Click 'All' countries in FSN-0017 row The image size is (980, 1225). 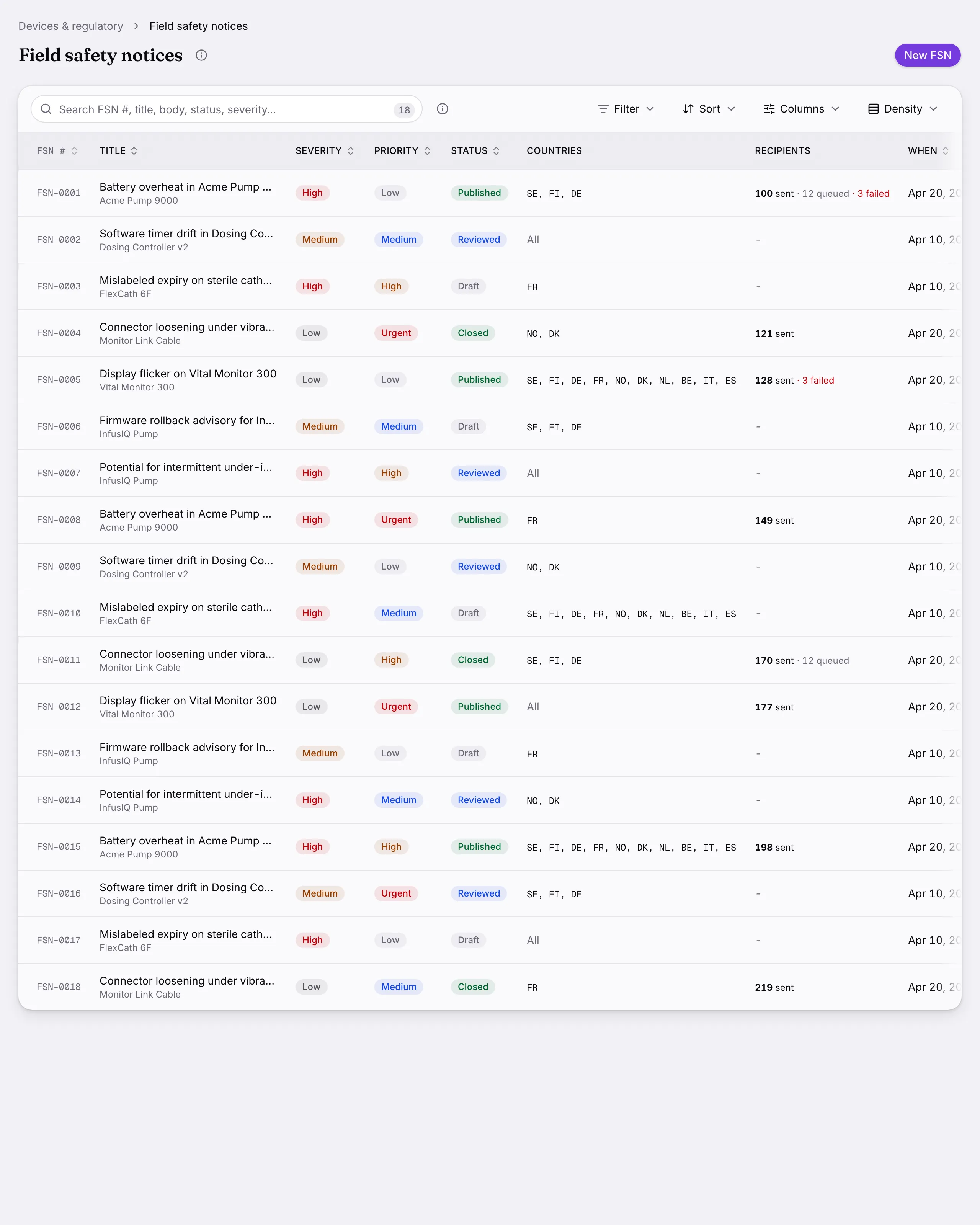click(533, 940)
